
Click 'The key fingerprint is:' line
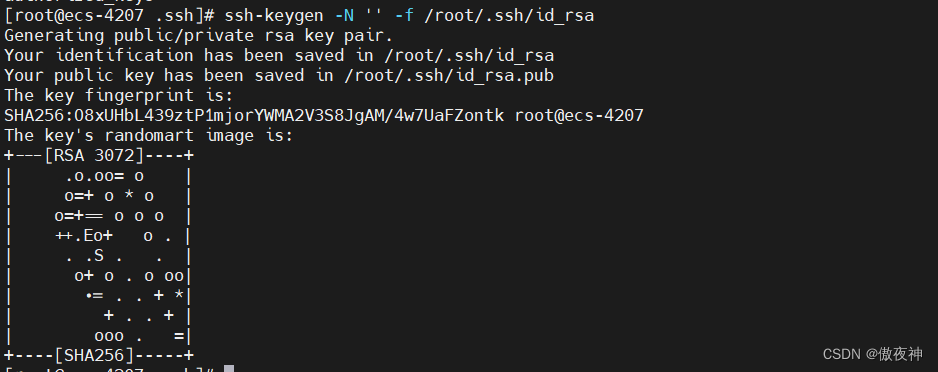(x=119, y=95)
